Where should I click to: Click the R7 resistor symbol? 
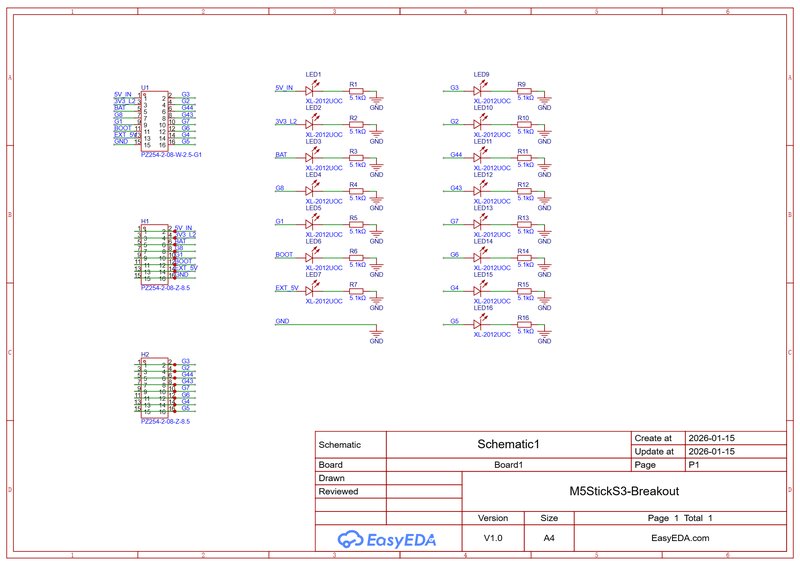[x=356, y=291]
